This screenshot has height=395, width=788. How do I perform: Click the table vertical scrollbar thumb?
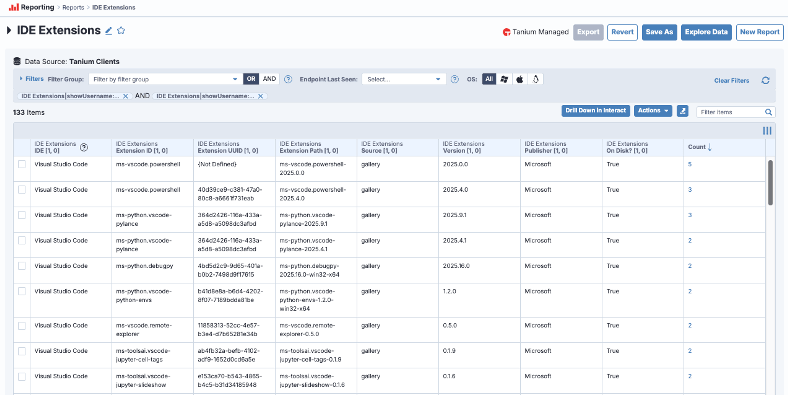pos(770,182)
